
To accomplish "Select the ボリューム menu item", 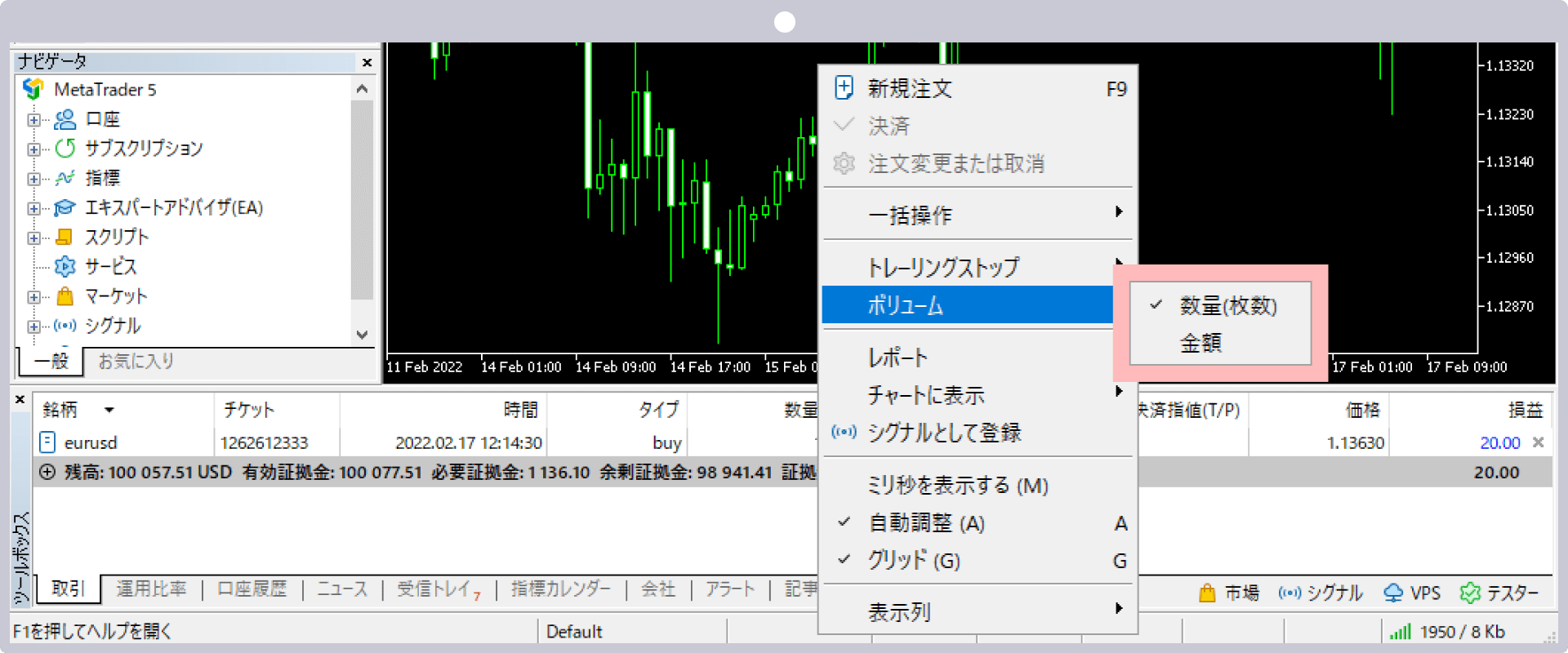I will point(968,305).
